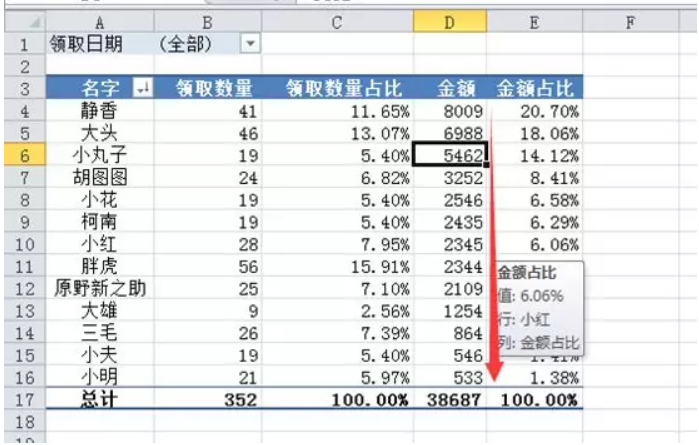Select the name cell 小红
This screenshot has width=699, height=445.
point(100,244)
